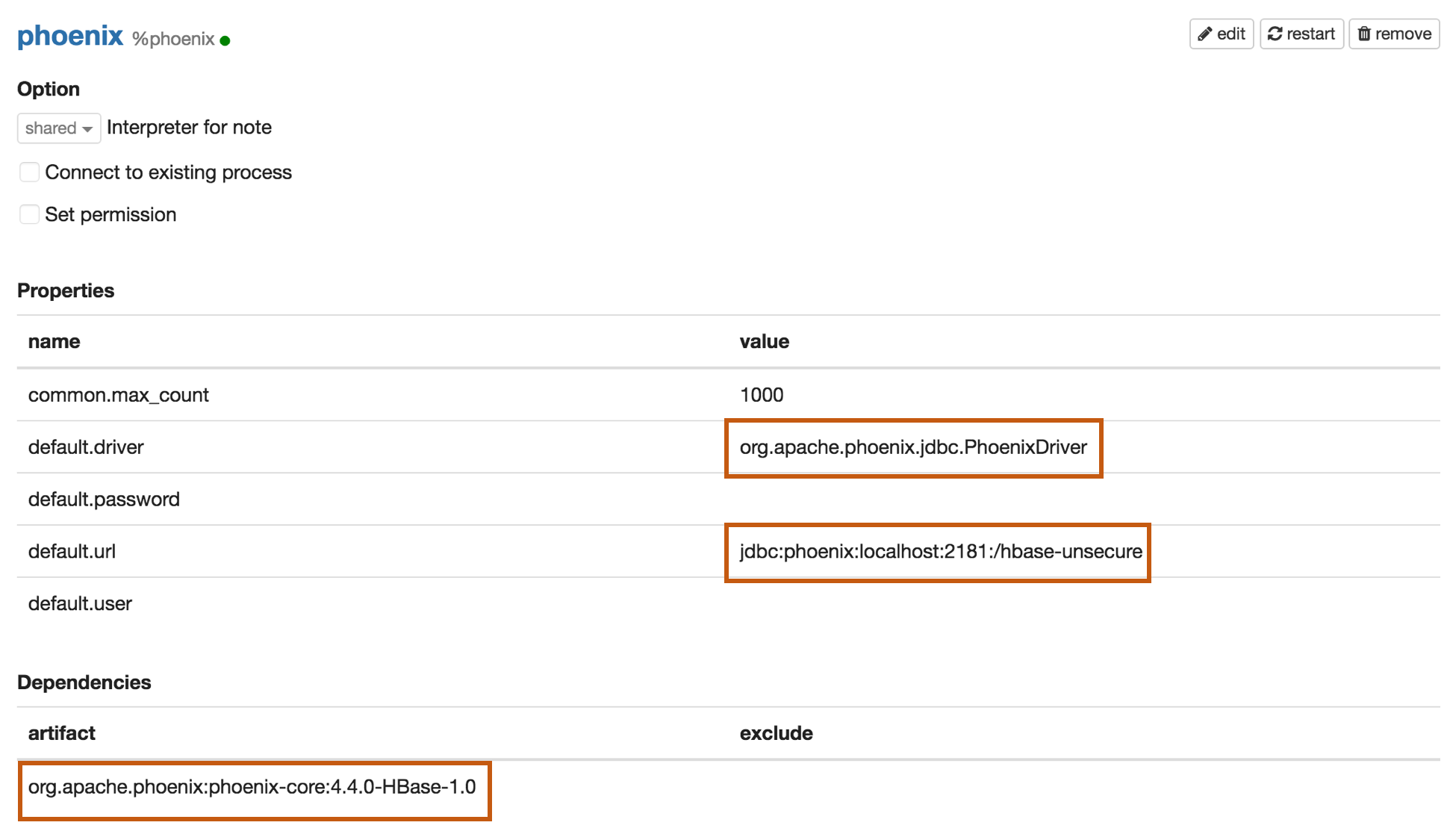Select the jdbc:phoenix default.url value
1453x840 pixels.
tap(940, 552)
